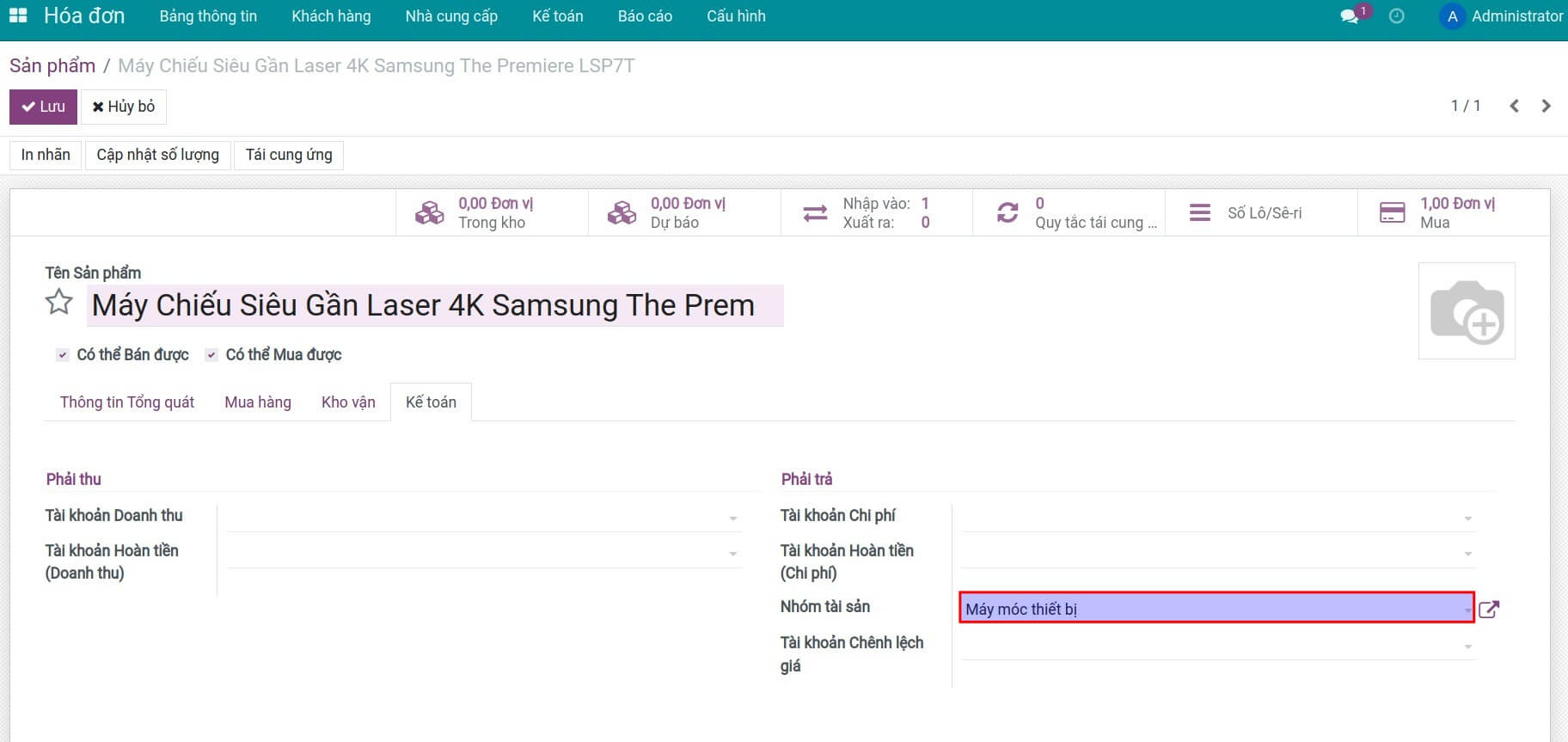Toggle the Có thể Mua được checkbox
Screen dimensions: 1568x742
tap(211, 355)
